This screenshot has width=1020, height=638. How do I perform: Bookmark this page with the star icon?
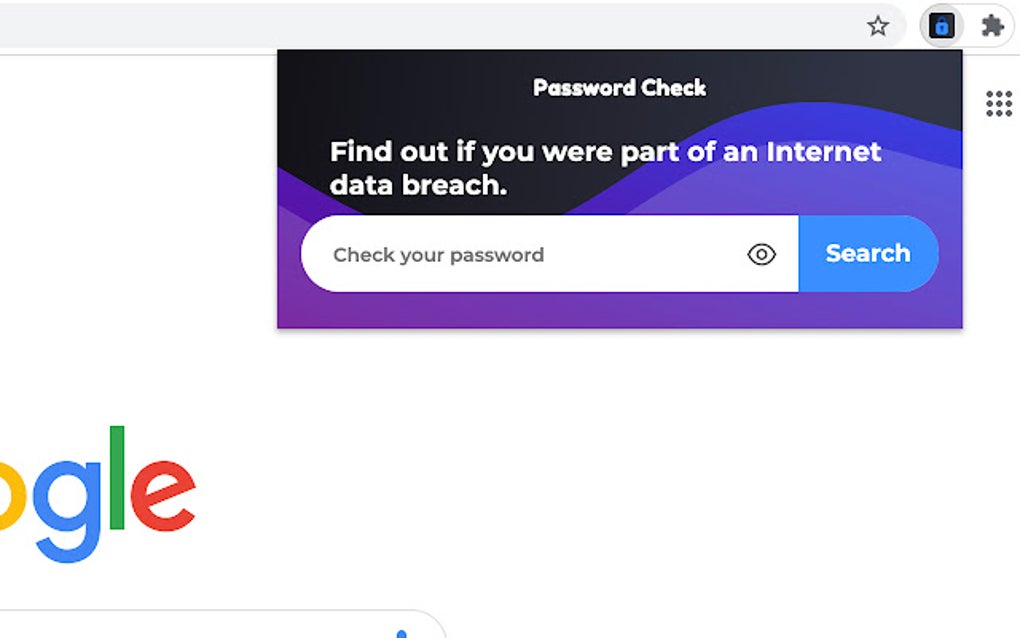pos(877,26)
